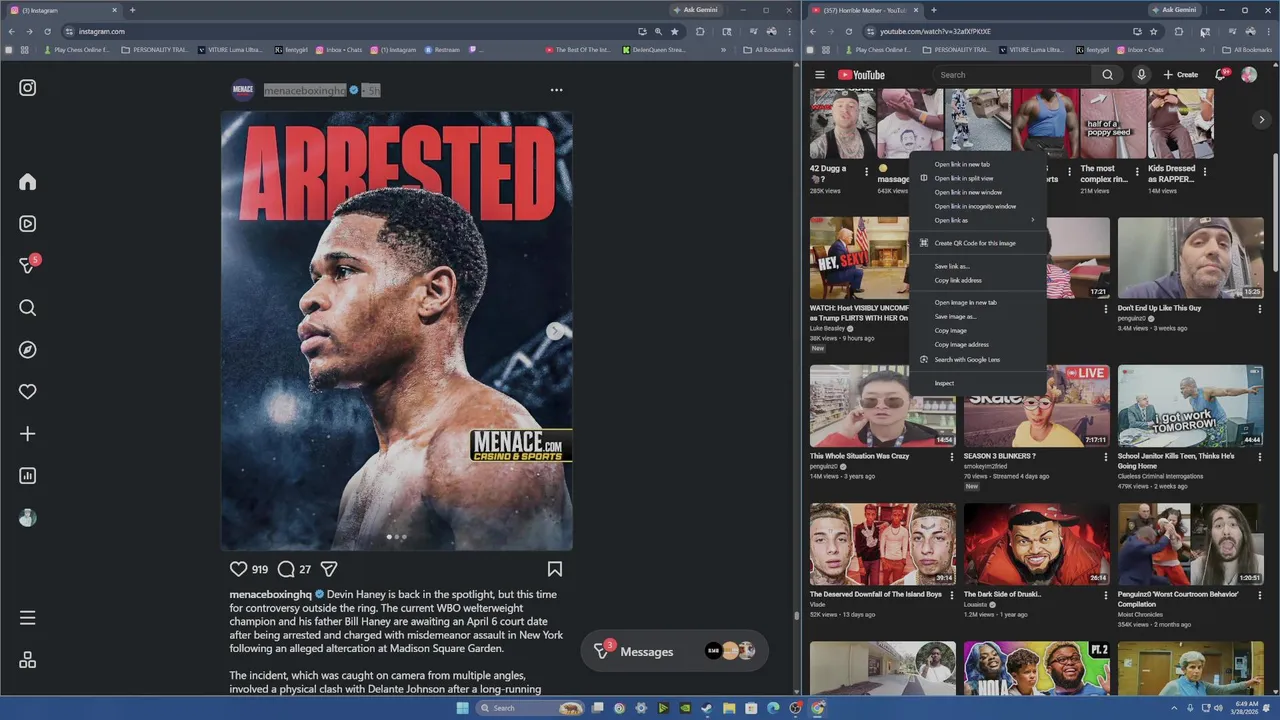Open menaceboxinghq profile from the post header
This screenshot has height=720, width=1280.
coord(305,90)
